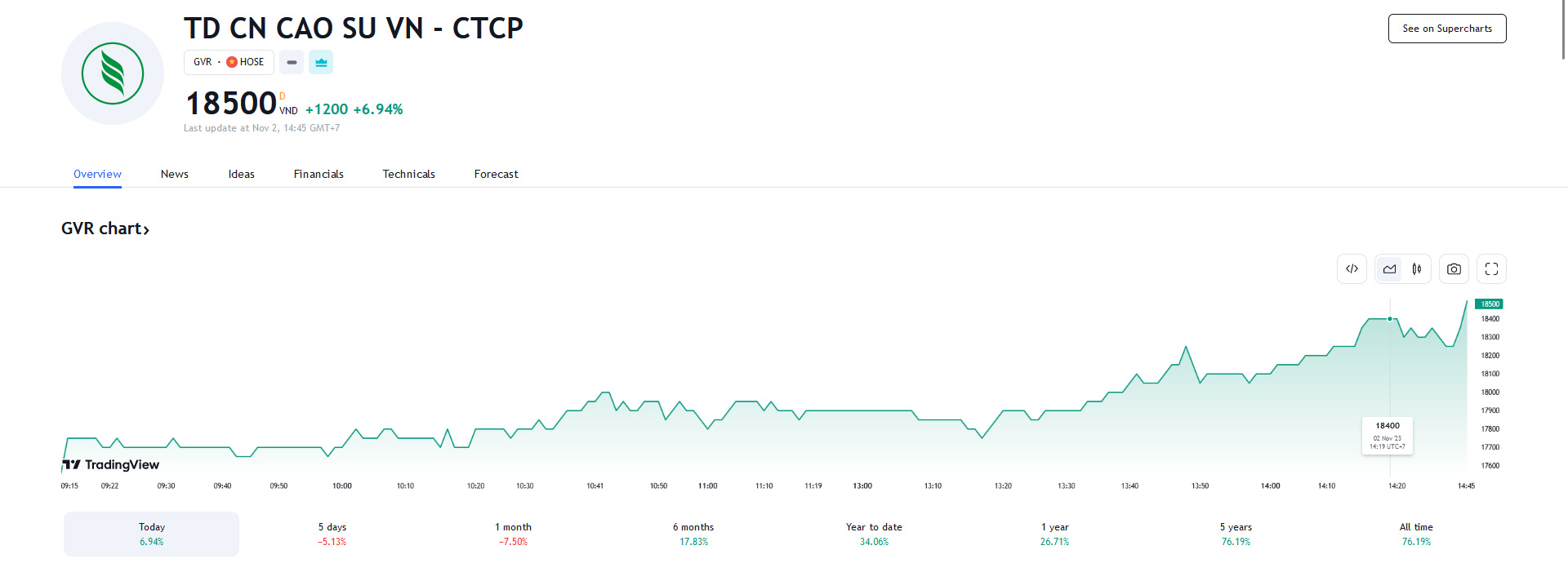The image size is (1568, 581).
Task: Expand the GVR chart via its chevron
Action: pos(147,229)
